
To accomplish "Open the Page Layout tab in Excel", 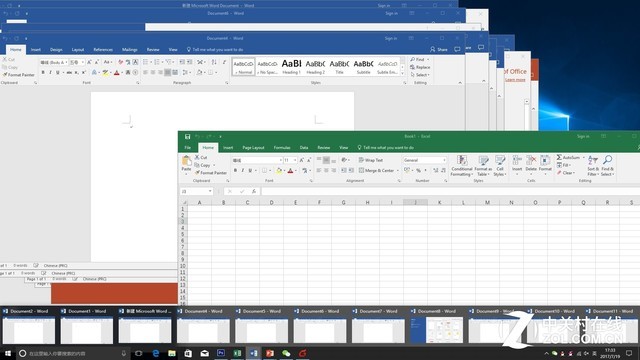I will (x=253, y=148).
